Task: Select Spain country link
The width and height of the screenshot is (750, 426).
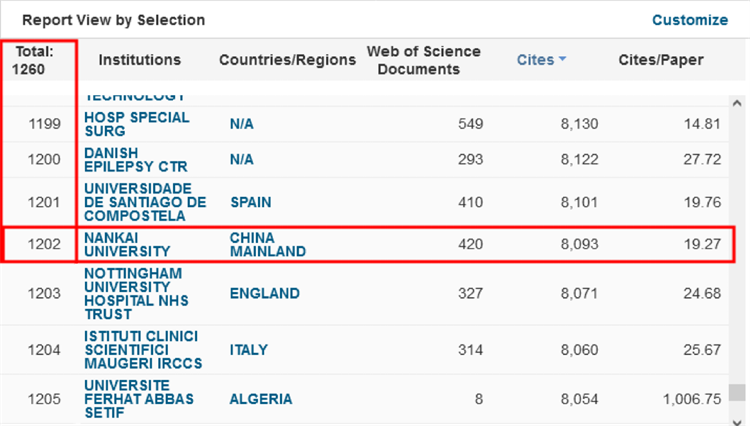Action: point(250,202)
